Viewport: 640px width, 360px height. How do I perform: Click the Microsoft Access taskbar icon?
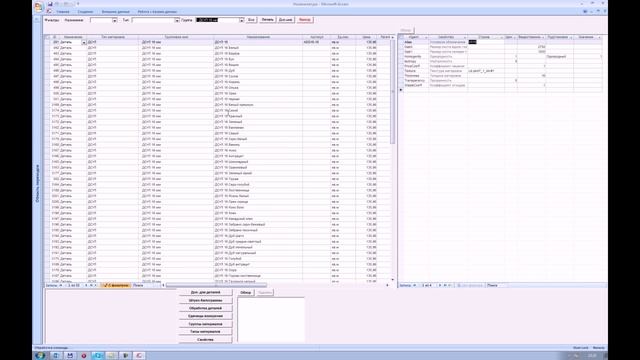(x=139, y=356)
